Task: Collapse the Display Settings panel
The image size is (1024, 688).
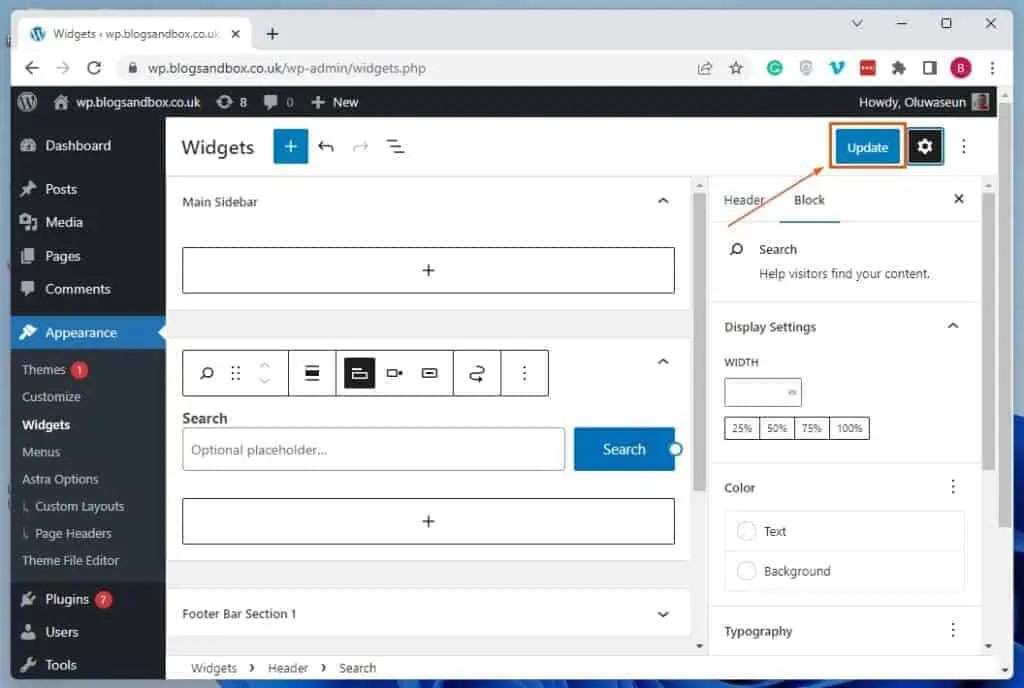Action: [952, 326]
